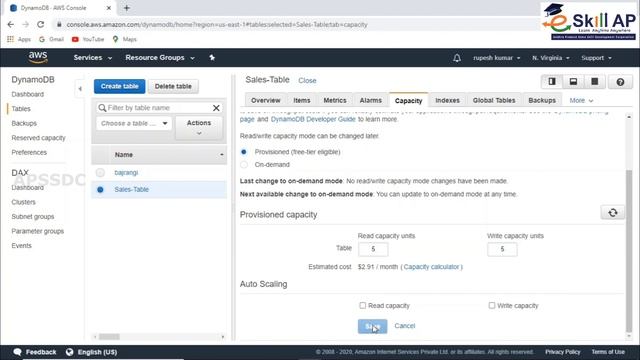Switch to the Backups tab
Image resolution: width=640 pixels, height=360 pixels.
pos(542,100)
